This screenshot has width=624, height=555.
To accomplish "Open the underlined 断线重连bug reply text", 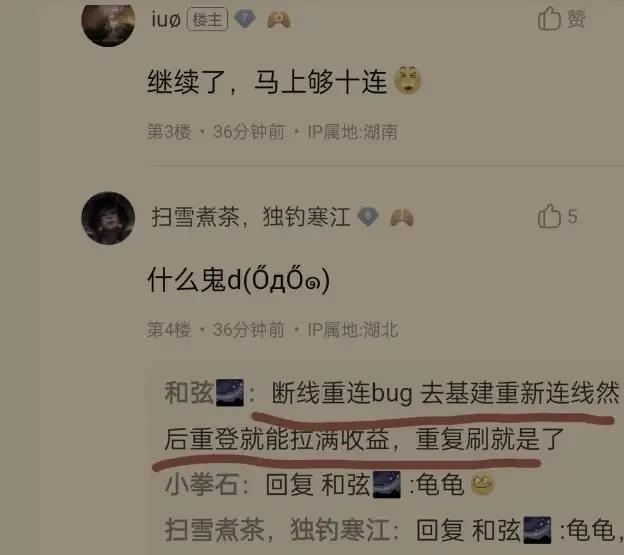I will [392, 416].
